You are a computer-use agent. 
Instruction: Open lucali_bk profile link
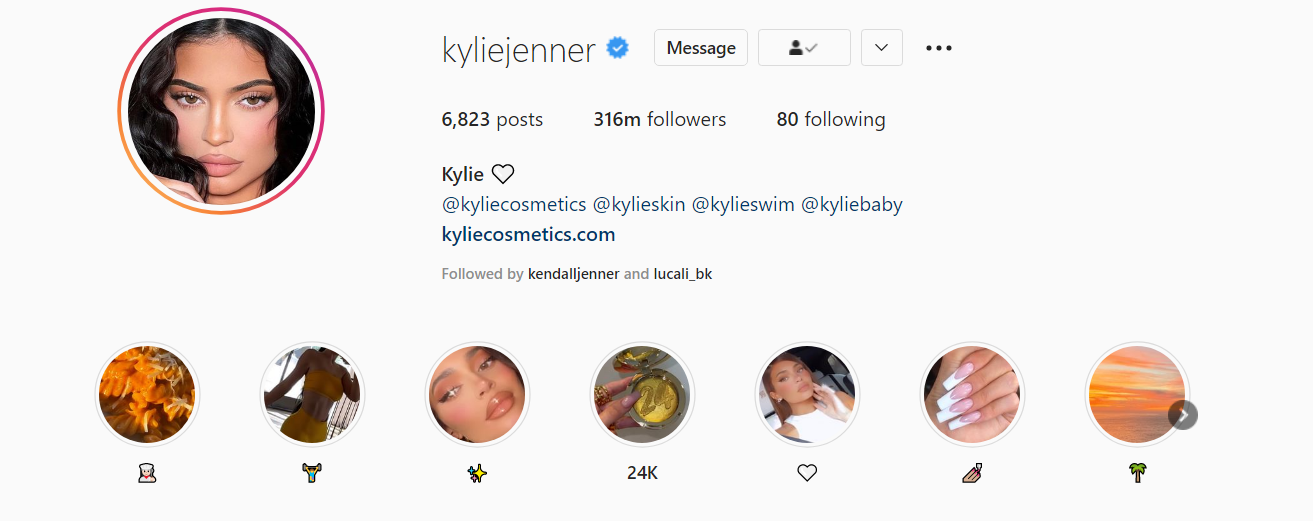(x=683, y=274)
